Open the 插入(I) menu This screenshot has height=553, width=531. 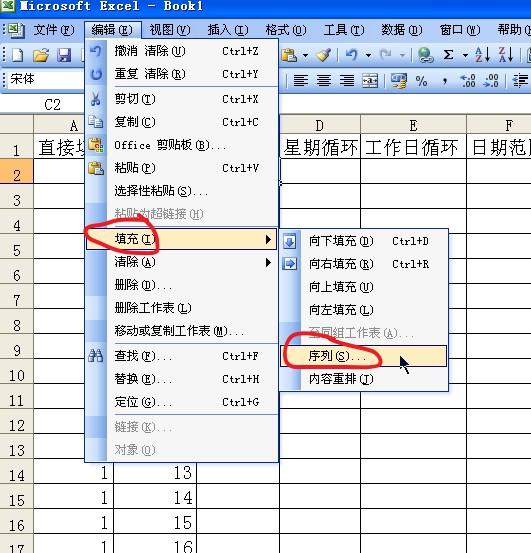click(x=228, y=30)
